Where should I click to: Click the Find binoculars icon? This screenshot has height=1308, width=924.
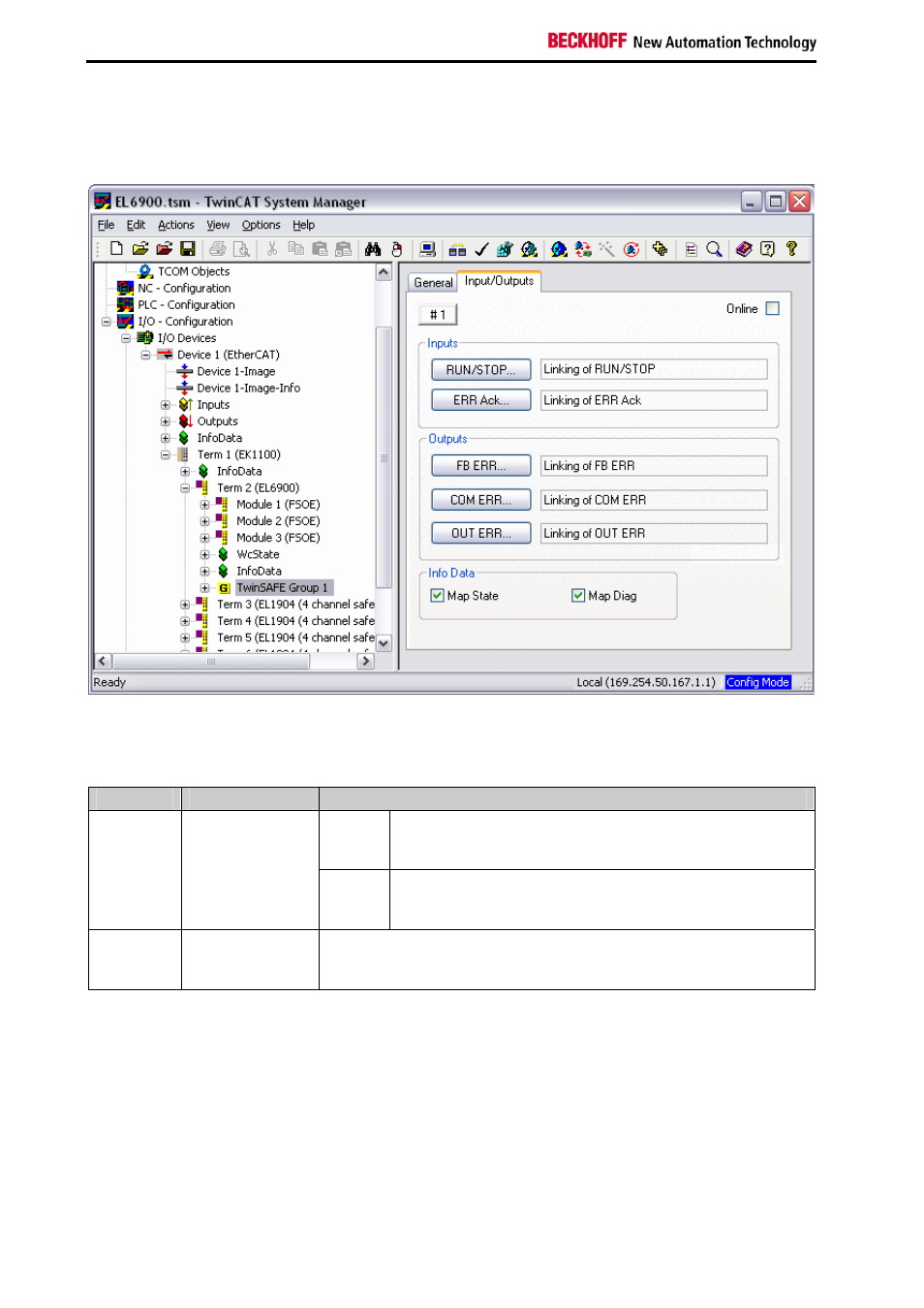coord(373,249)
